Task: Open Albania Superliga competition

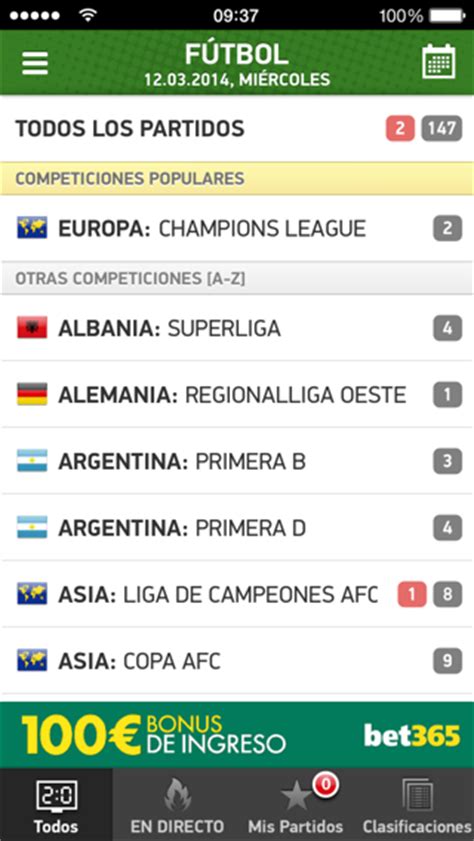Action: (237, 328)
